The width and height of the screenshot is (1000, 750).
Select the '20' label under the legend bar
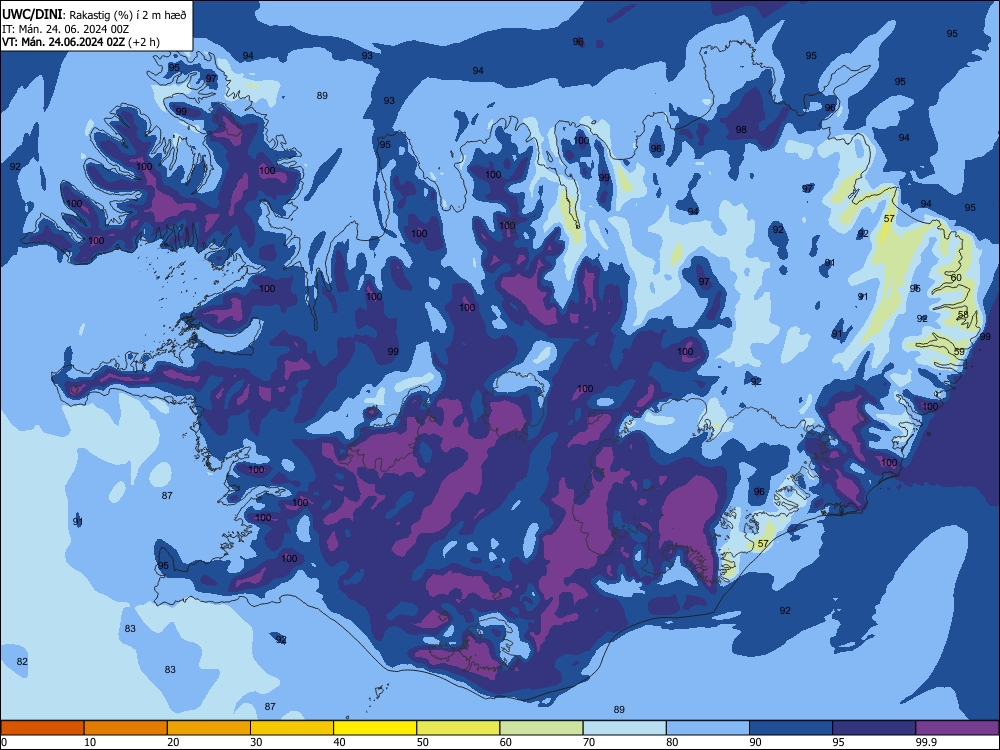pyautogui.click(x=173, y=742)
